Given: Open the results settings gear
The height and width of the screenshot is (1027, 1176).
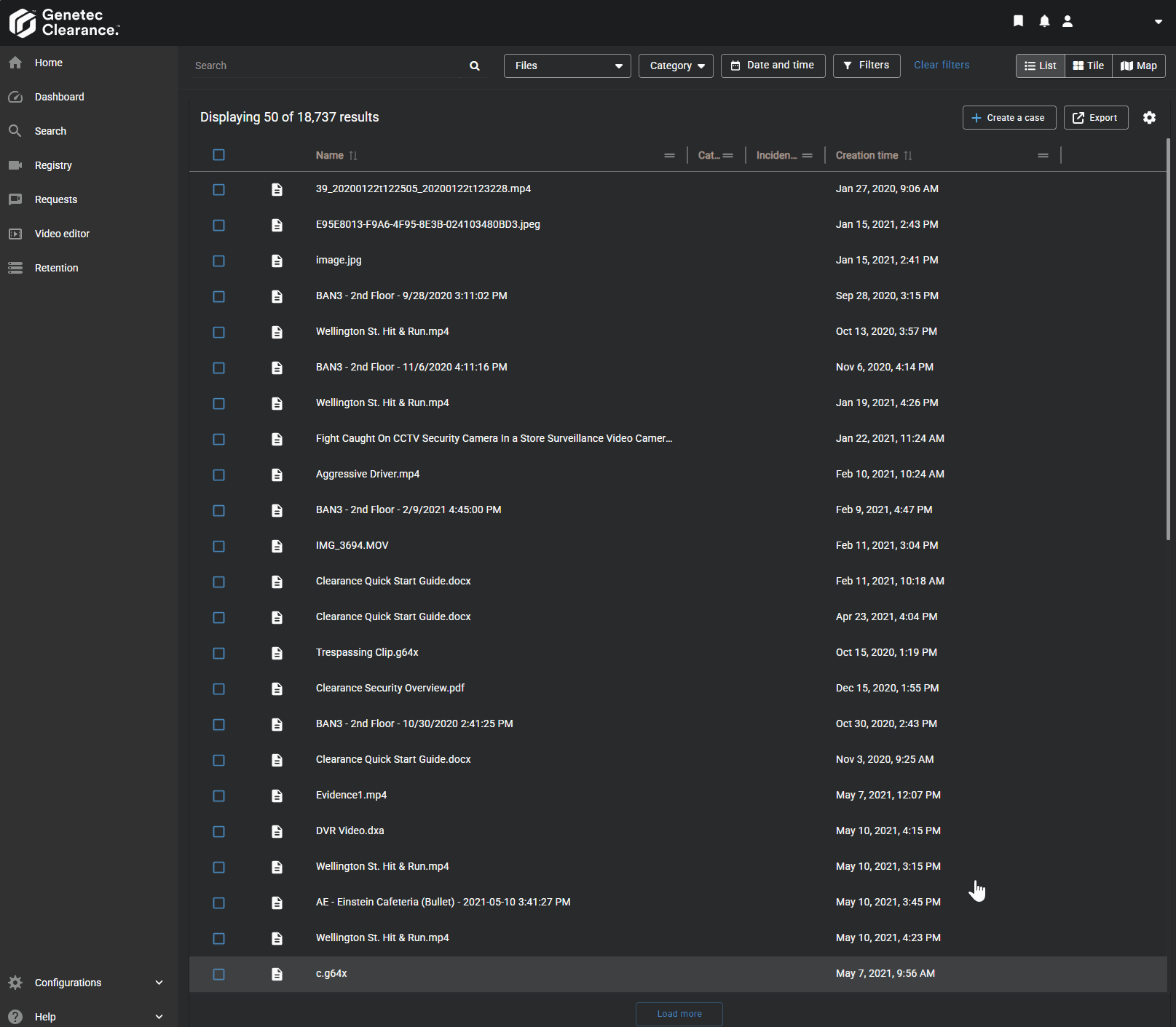Looking at the screenshot, I should pyautogui.click(x=1149, y=118).
